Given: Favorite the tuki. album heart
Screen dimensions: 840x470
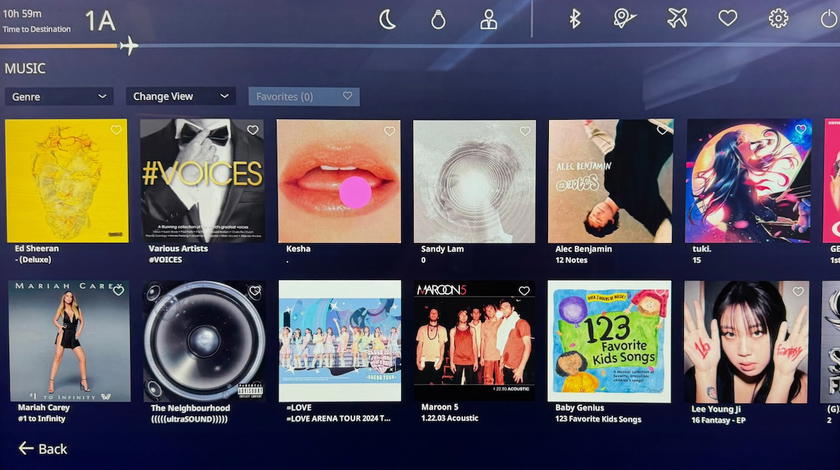Looking at the screenshot, I should coord(801,129).
